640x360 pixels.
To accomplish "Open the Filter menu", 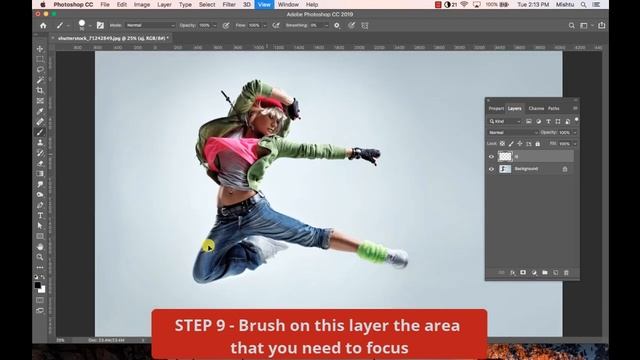I will [x=229, y=4].
